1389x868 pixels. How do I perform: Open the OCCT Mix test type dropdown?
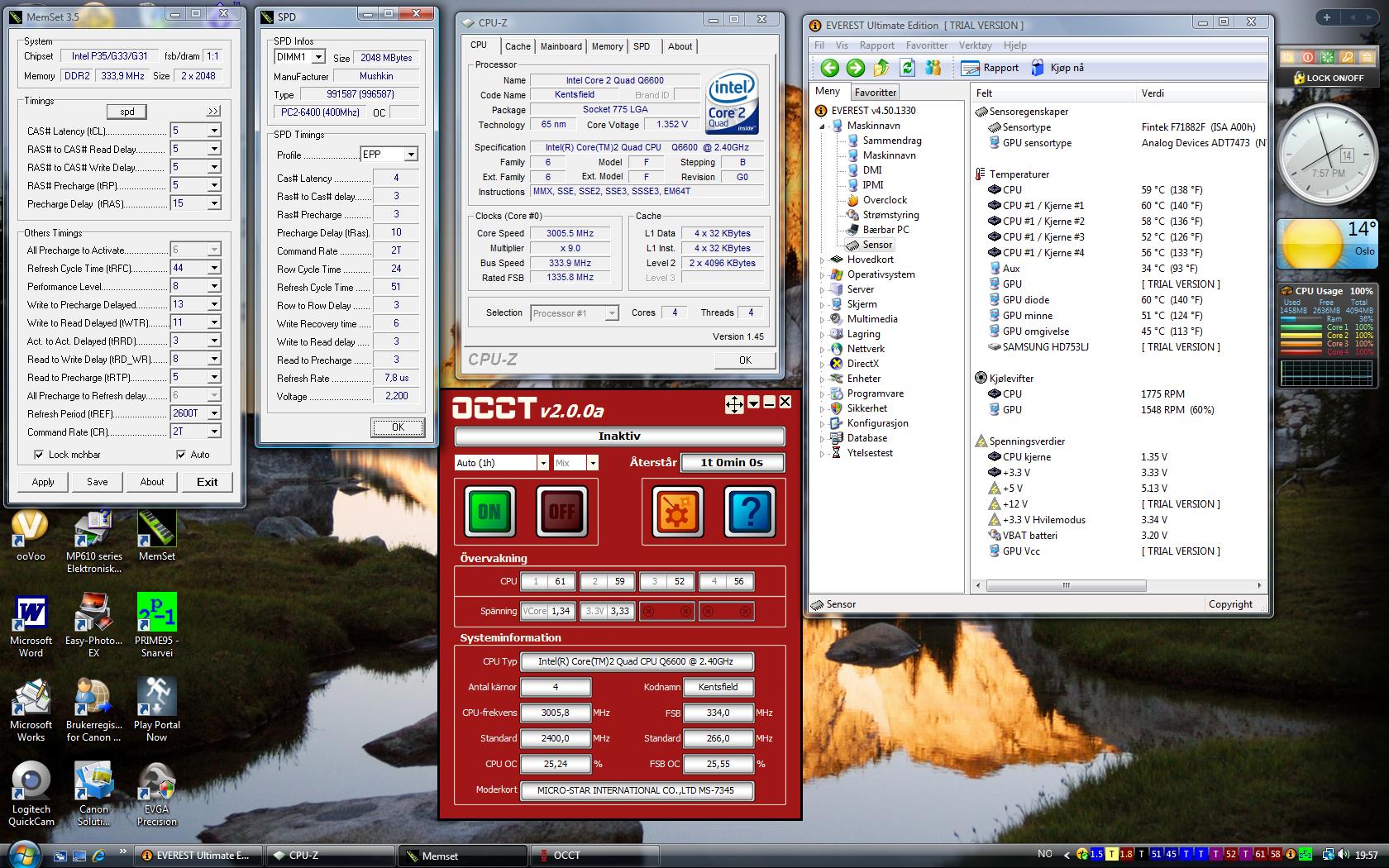tap(593, 463)
